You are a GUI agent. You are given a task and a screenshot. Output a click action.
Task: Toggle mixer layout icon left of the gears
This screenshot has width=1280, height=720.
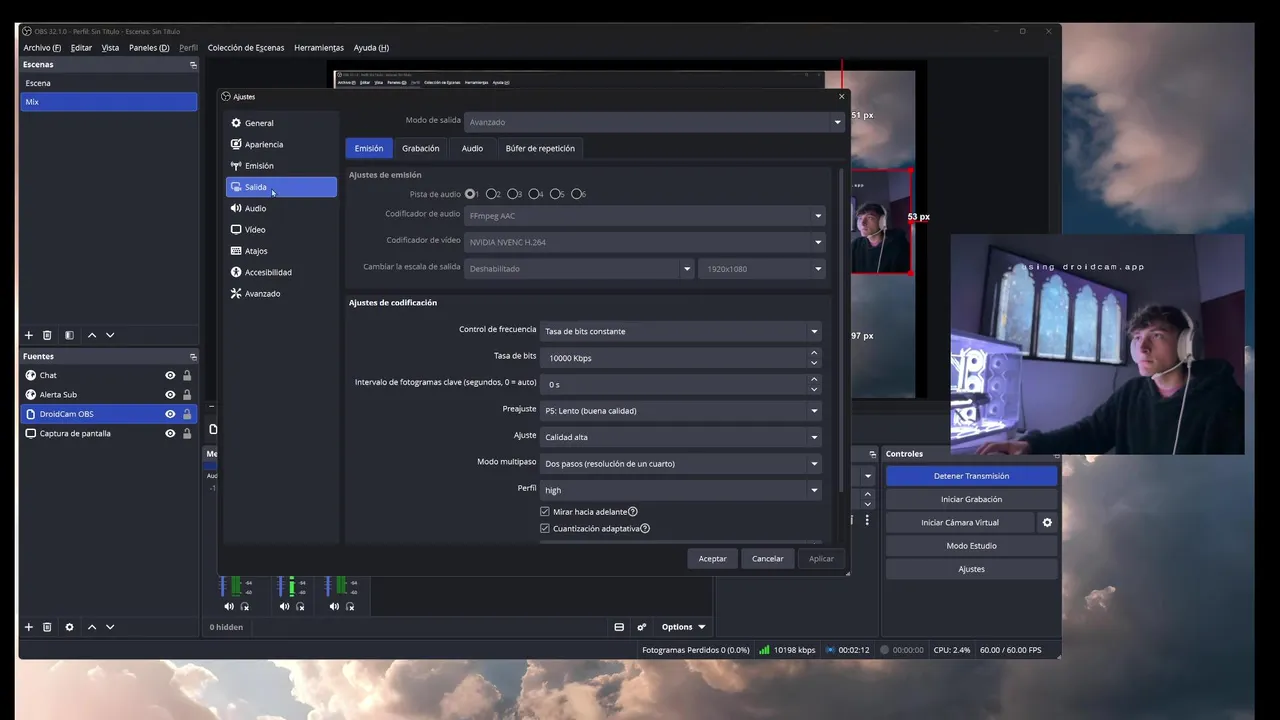[x=619, y=627]
